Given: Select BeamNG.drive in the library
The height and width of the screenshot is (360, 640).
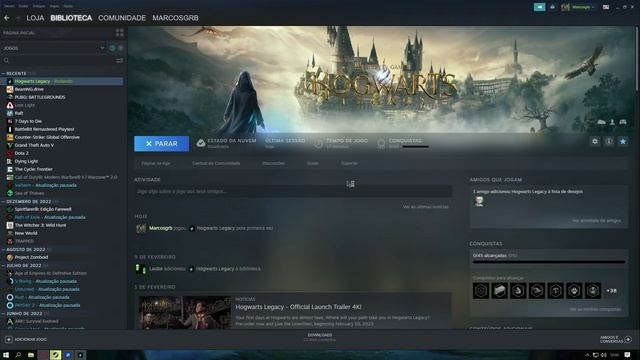Looking at the screenshot, I should 29,89.
